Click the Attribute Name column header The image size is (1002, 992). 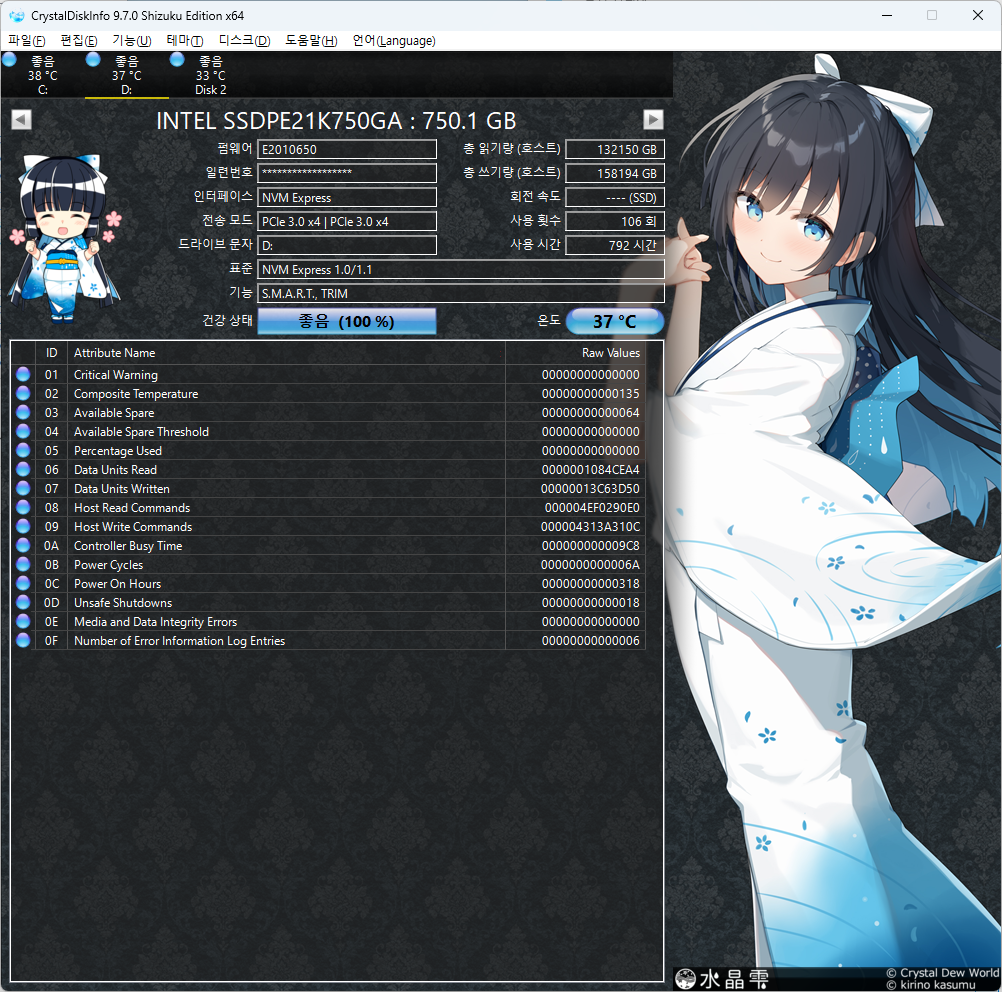pyautogui.click(x=115, y=353)
